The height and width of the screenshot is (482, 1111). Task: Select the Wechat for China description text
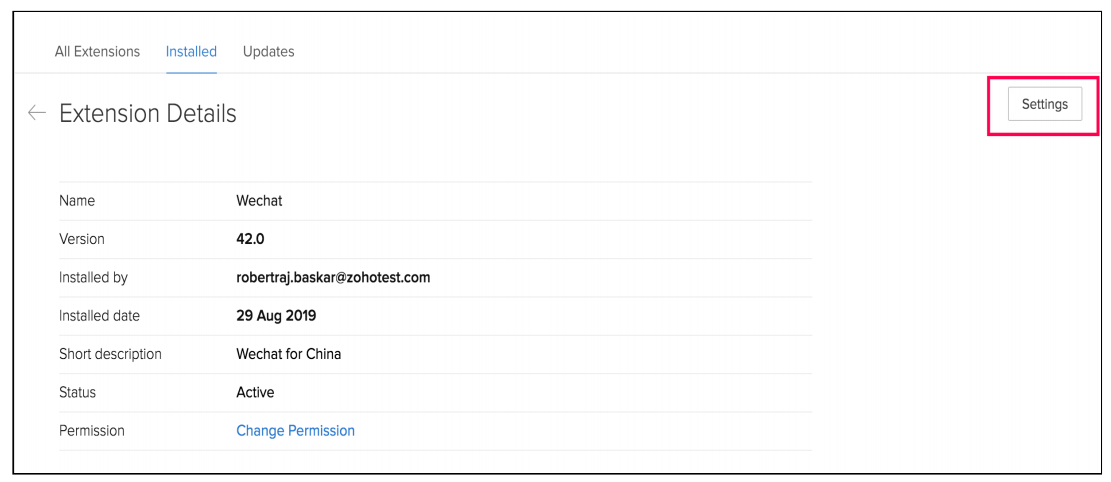tap(288, 354)
